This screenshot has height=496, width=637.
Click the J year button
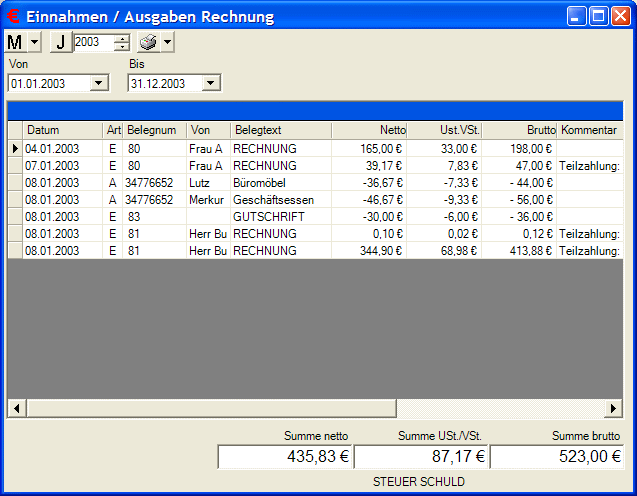coord(61,42)
